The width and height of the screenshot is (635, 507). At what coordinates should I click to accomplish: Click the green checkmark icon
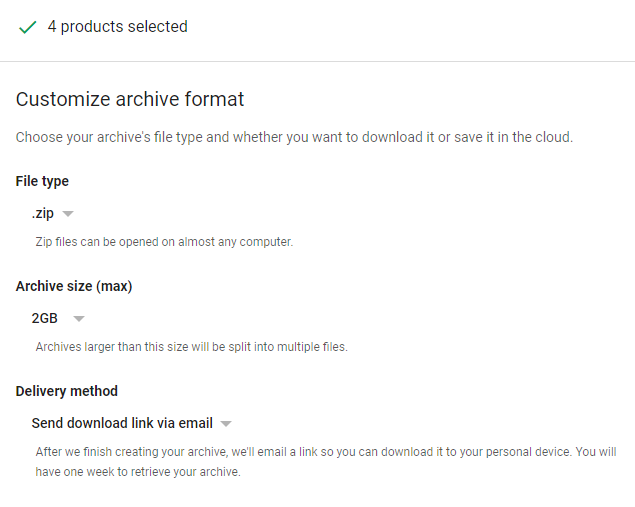[x=27, y=27]
